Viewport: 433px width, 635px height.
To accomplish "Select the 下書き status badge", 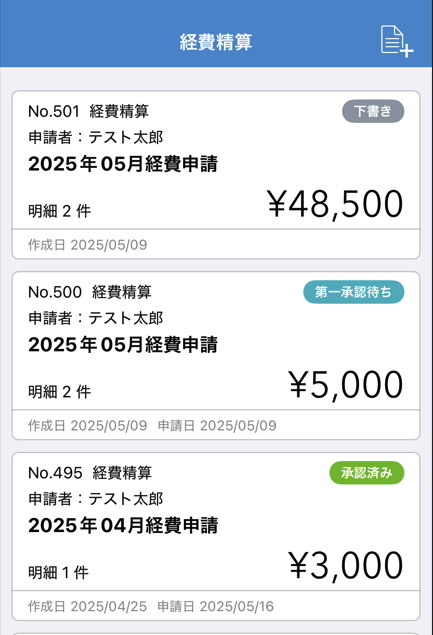I will pos(373,111).
